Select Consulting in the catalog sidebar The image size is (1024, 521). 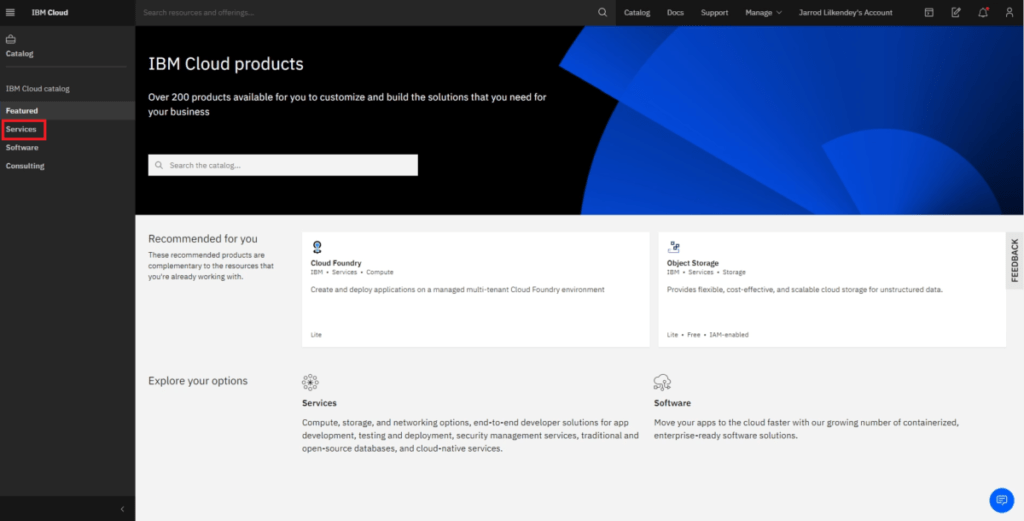pos(67,166)
